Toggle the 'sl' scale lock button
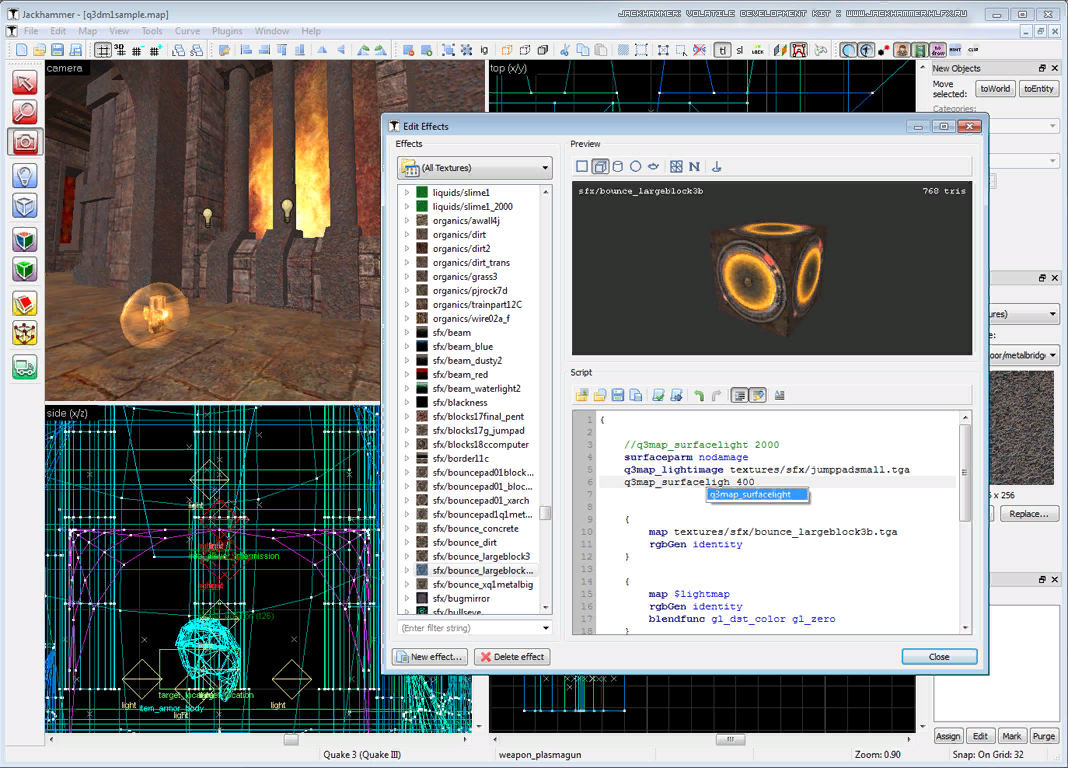The image size is (1068, 768). [740, 50]
